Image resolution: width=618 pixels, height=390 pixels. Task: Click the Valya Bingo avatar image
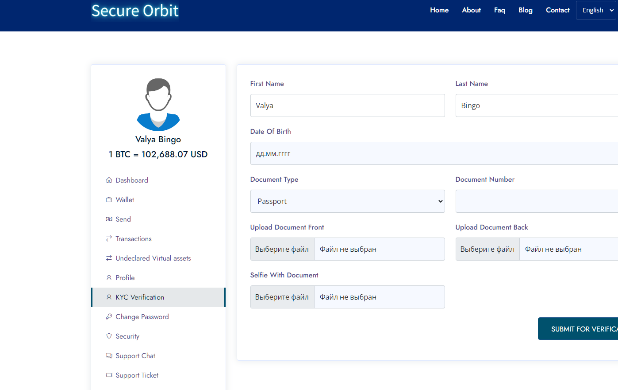158,104
